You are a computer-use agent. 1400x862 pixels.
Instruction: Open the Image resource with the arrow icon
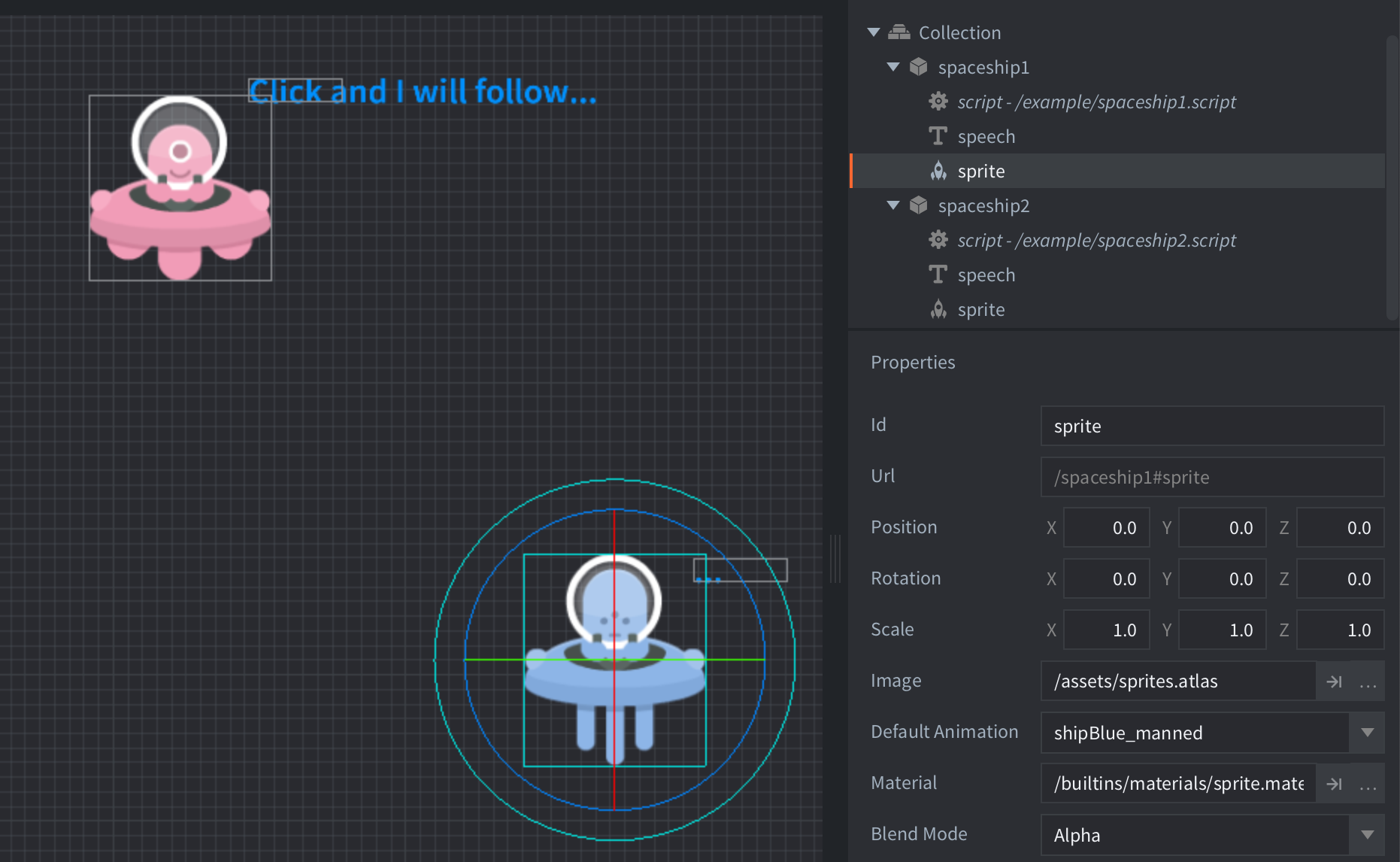pyautogui.click(x=1334, y=681)
